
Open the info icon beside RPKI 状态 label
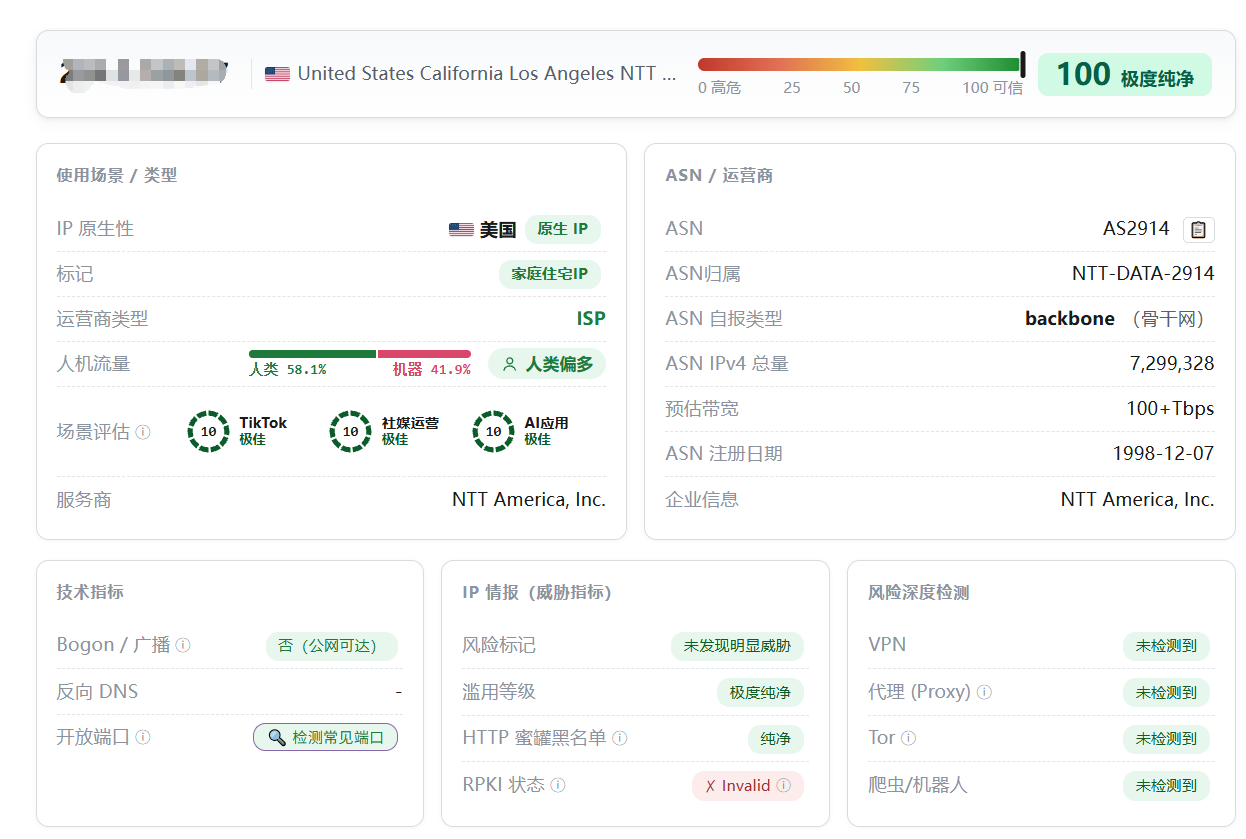tap(558, 785)
